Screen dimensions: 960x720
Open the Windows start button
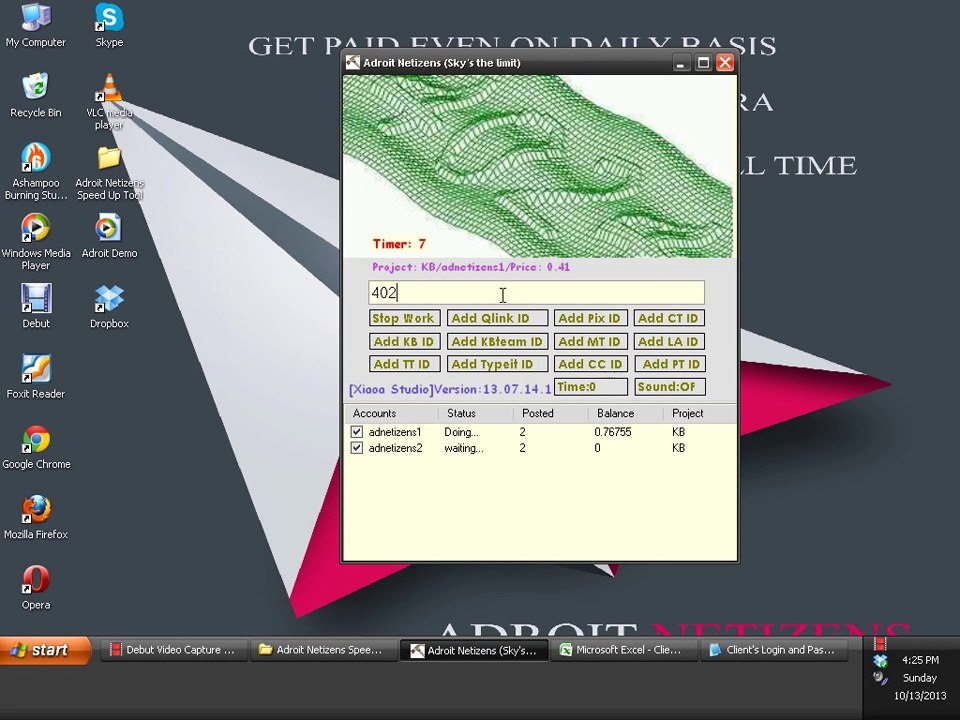coord(45,650)
